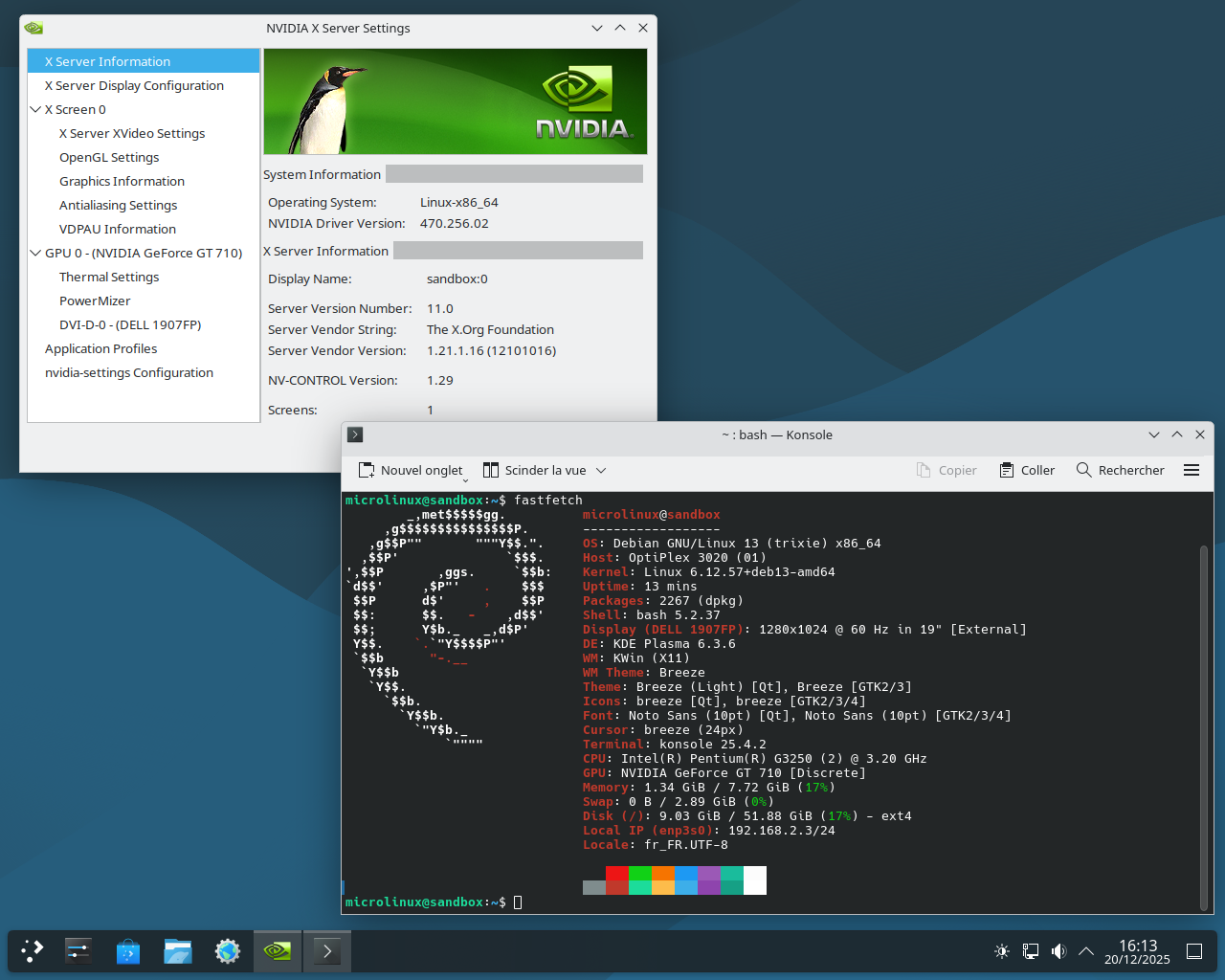The width and height of the screenshot is (1225, 980).
Task: Open the brightness tray icon
Action: (1002, 951)
